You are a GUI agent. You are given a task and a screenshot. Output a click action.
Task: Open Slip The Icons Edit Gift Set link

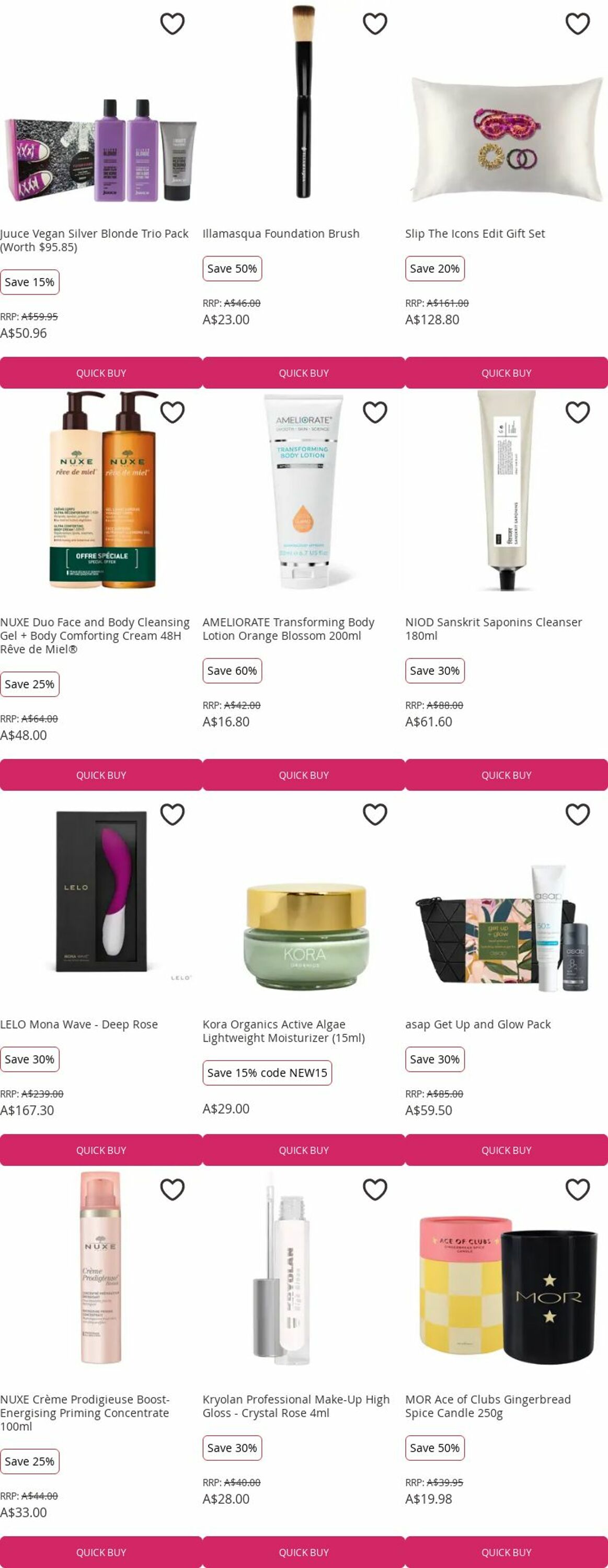[x=475, y=234]
